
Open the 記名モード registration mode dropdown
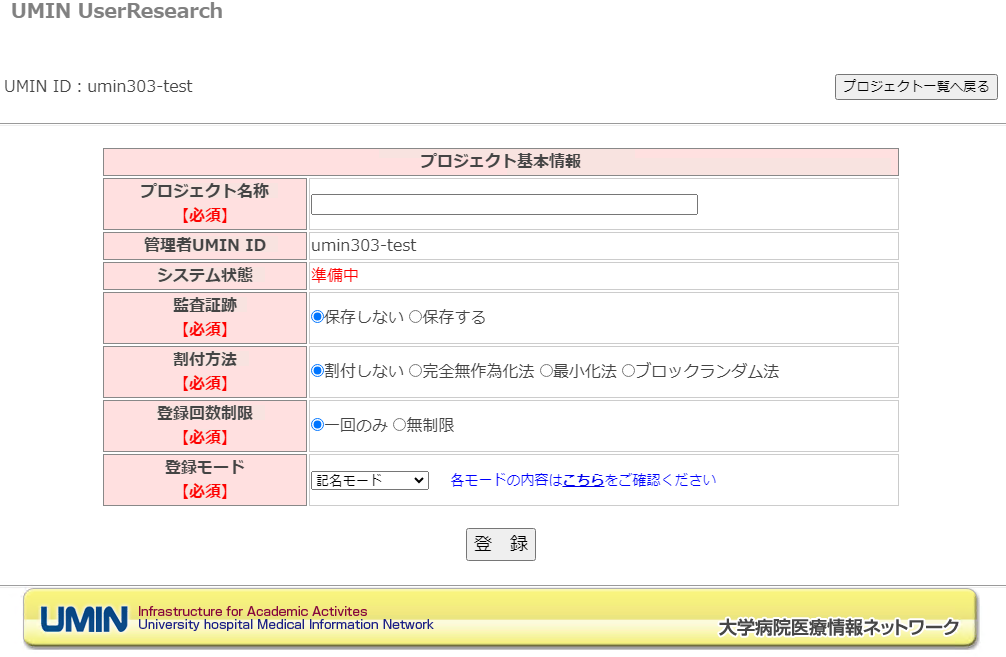pos(369,481)
